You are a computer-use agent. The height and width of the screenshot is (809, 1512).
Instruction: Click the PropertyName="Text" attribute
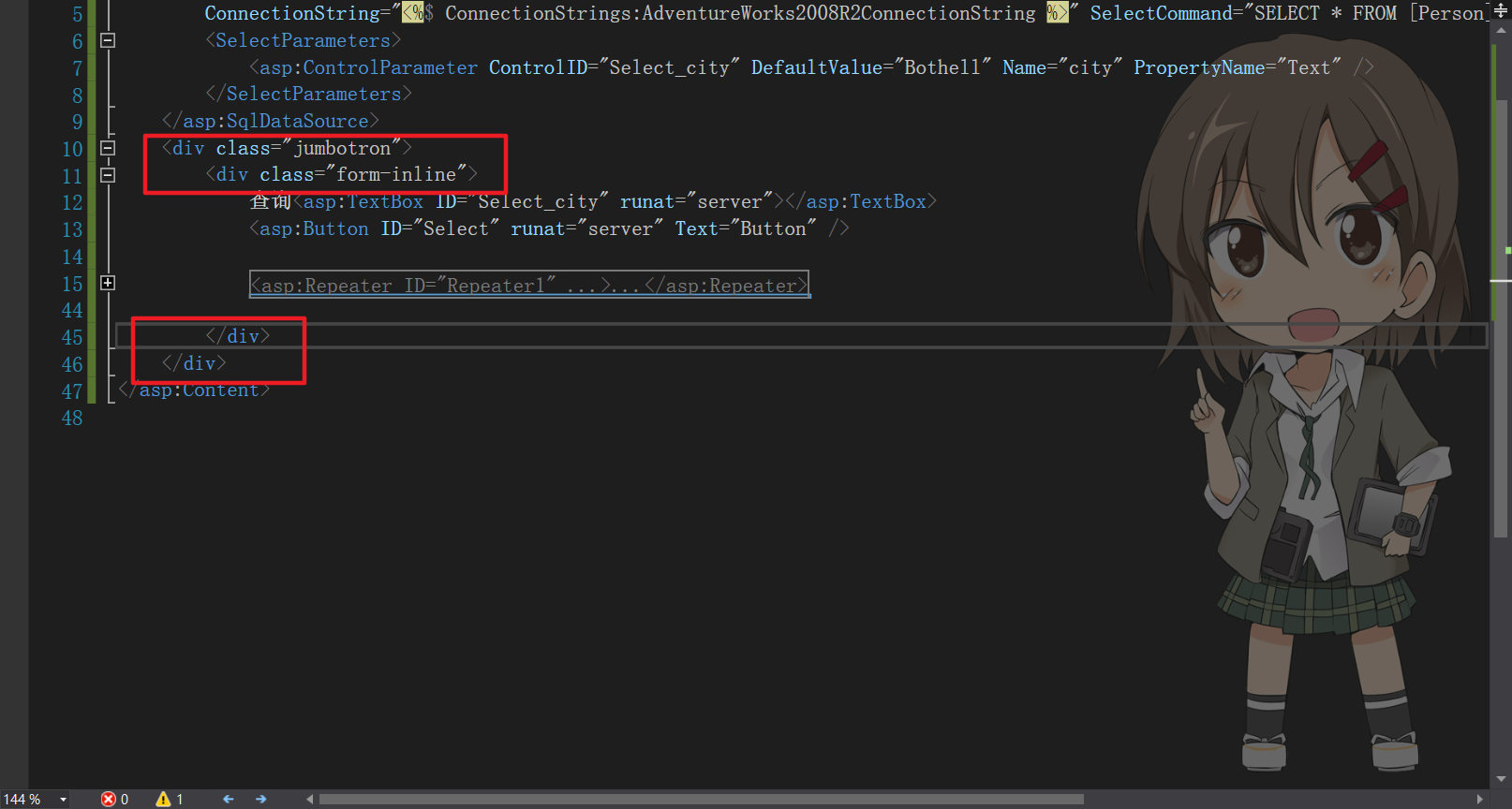[1238, 67]
